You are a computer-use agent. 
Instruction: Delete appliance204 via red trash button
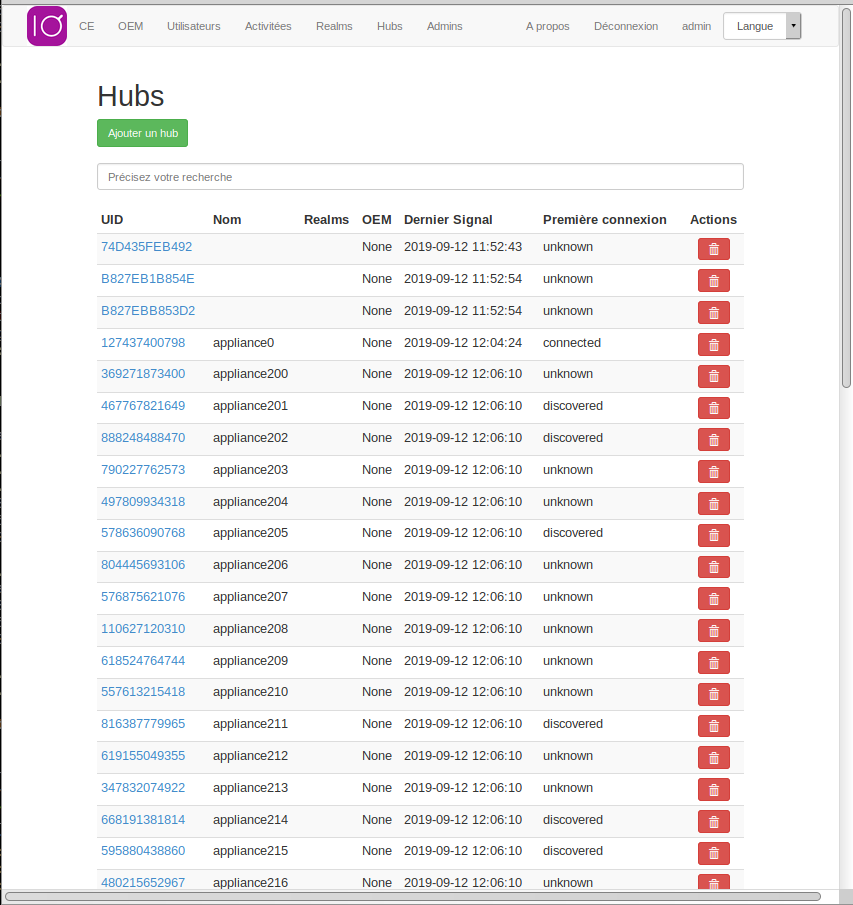coord(713,504)
